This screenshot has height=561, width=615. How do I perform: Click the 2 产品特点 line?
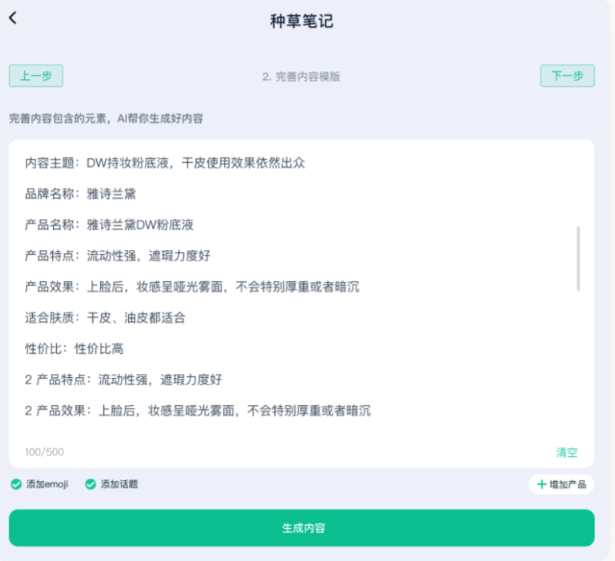123,380
